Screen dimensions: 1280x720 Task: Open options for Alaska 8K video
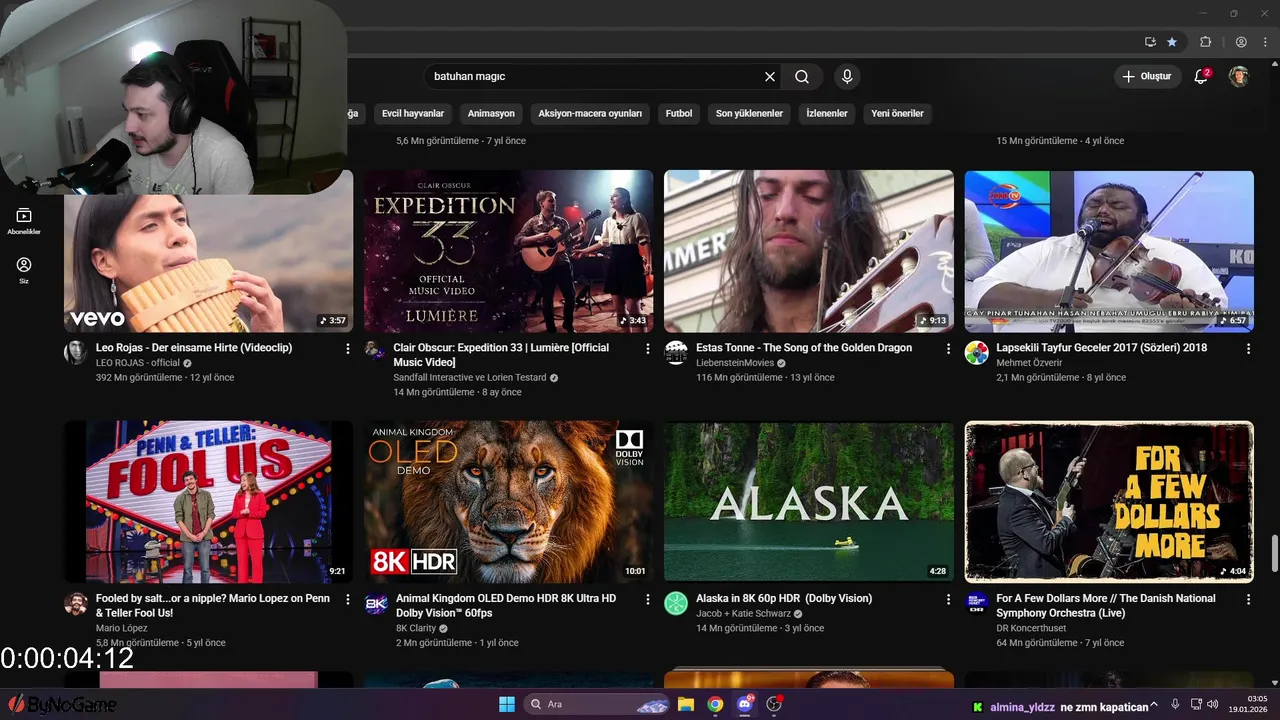(x=948, y=599)
